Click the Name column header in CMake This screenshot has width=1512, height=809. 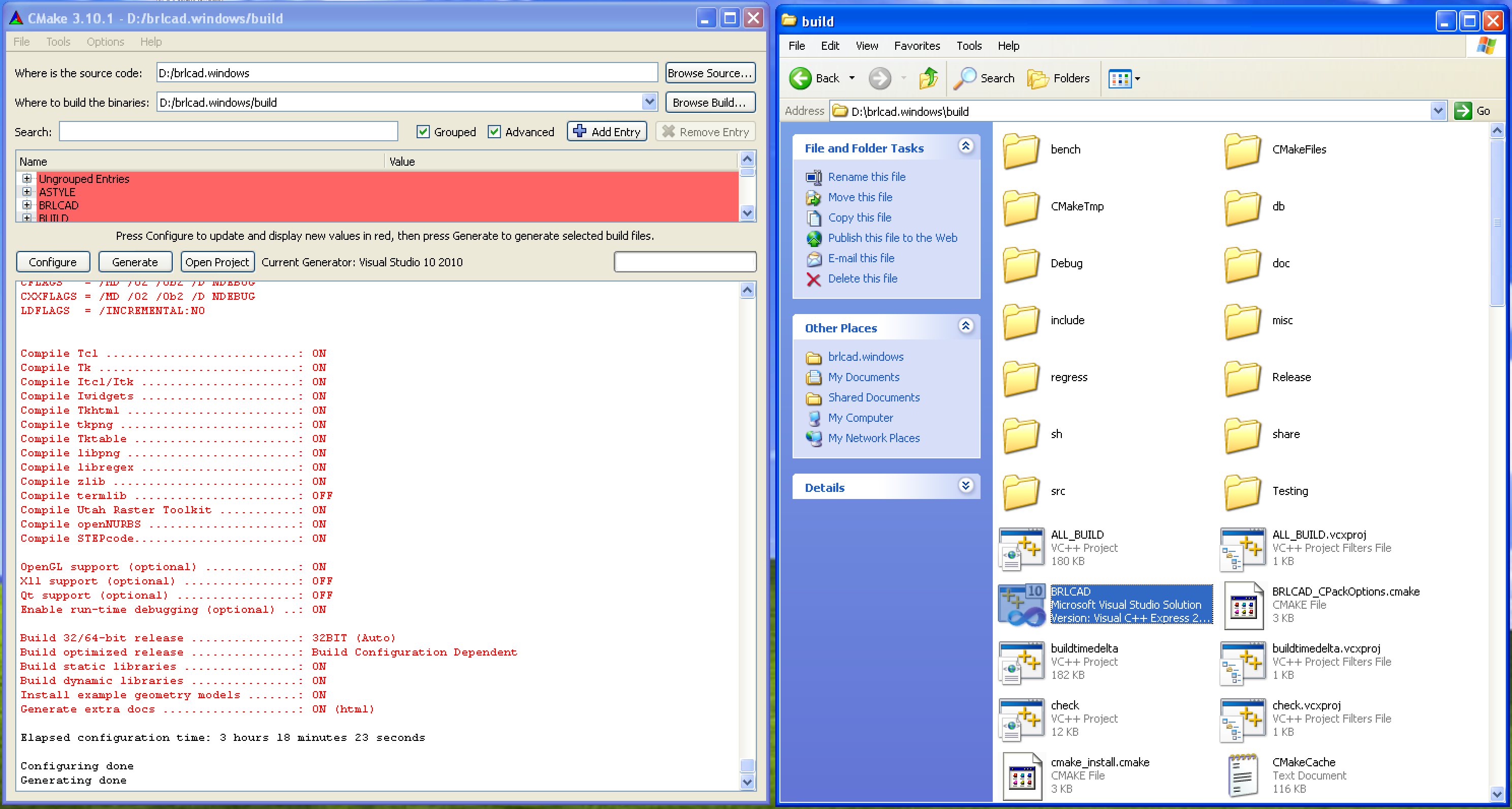point(200,161)
